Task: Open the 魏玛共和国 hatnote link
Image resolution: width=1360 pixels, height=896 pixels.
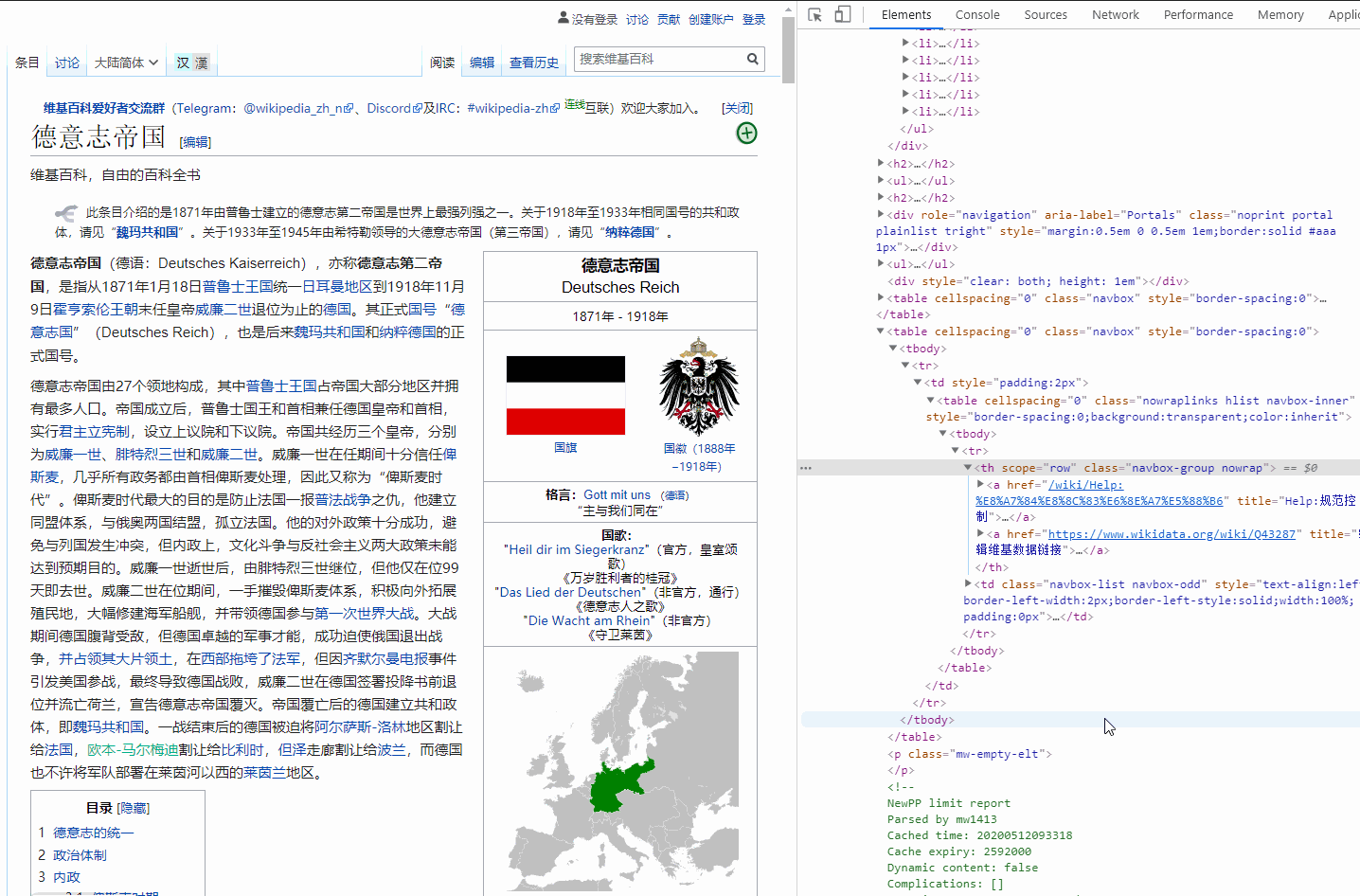Action: pos(147,232)
